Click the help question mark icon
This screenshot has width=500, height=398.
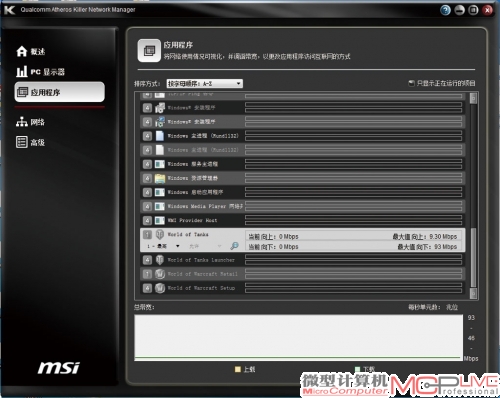point(445,10)
